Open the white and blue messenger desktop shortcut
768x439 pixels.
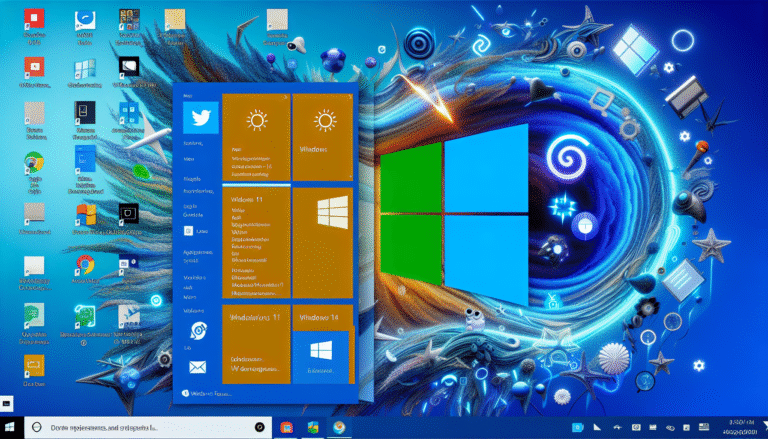pyautogui.click(x=85, y=21)
